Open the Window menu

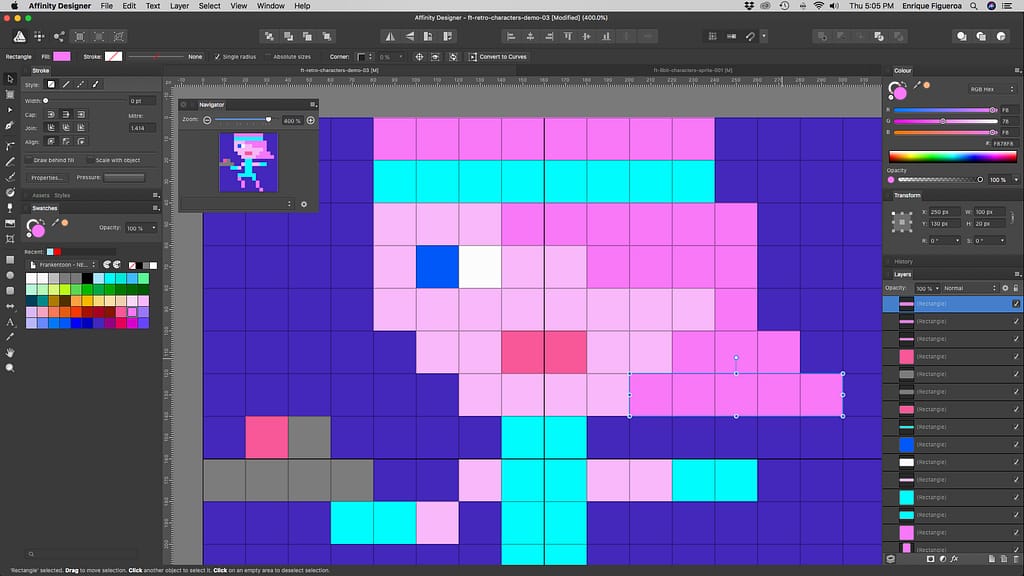point(270,6)
